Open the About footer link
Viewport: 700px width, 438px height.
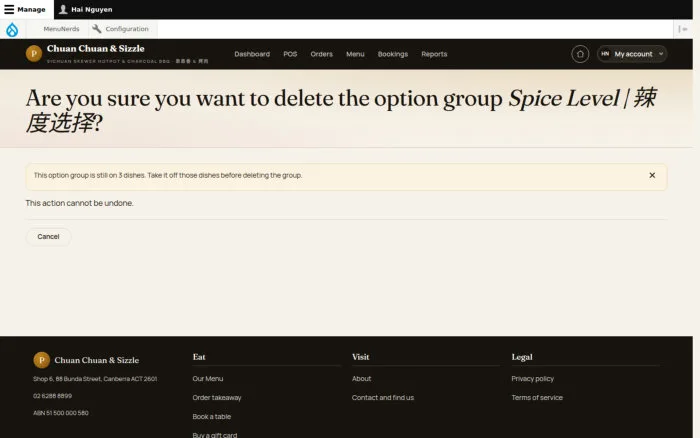[x=361, y=379]
